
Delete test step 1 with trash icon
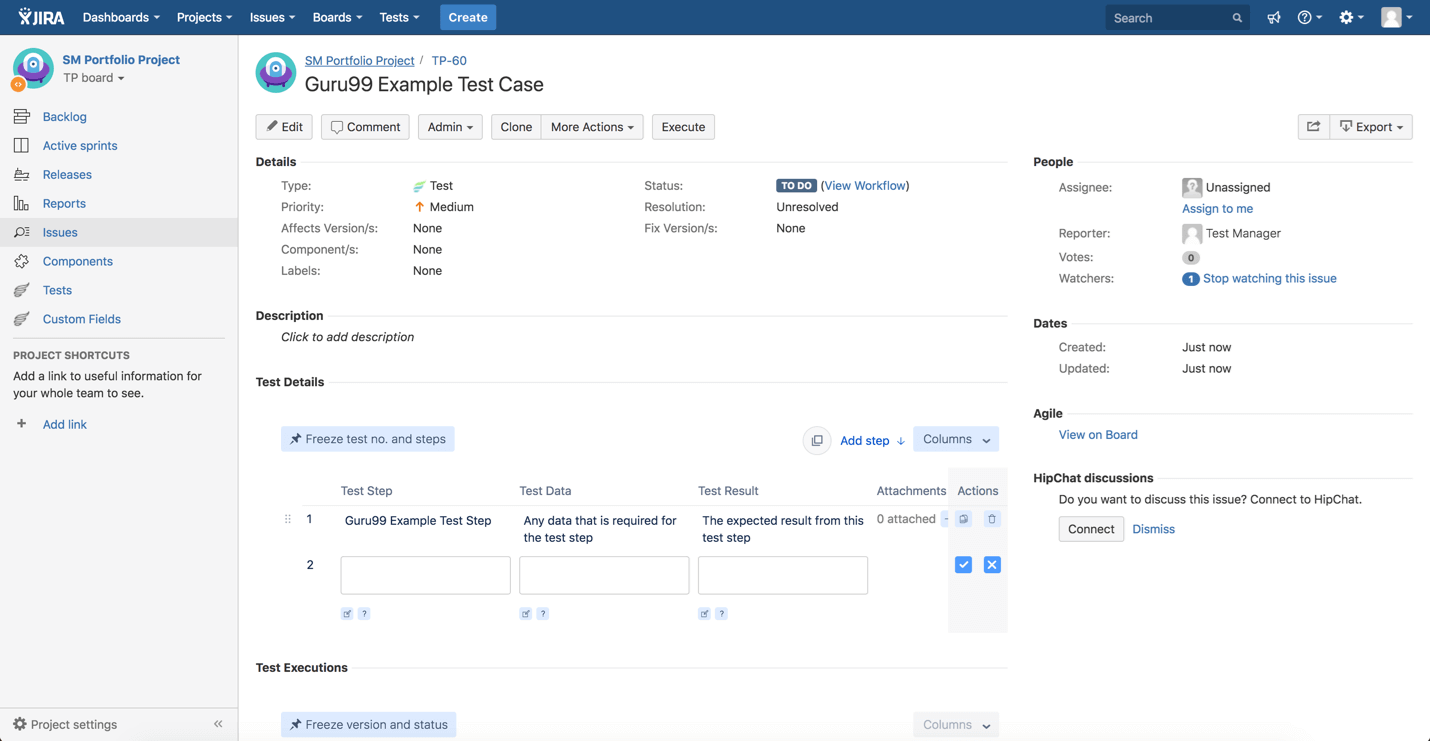click(x=992, y=519)
